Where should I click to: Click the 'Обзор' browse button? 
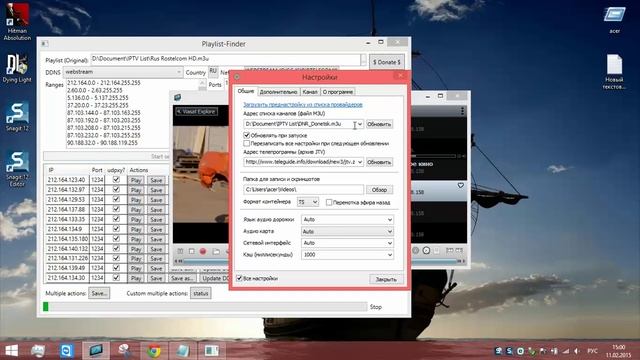click(379, 190)
